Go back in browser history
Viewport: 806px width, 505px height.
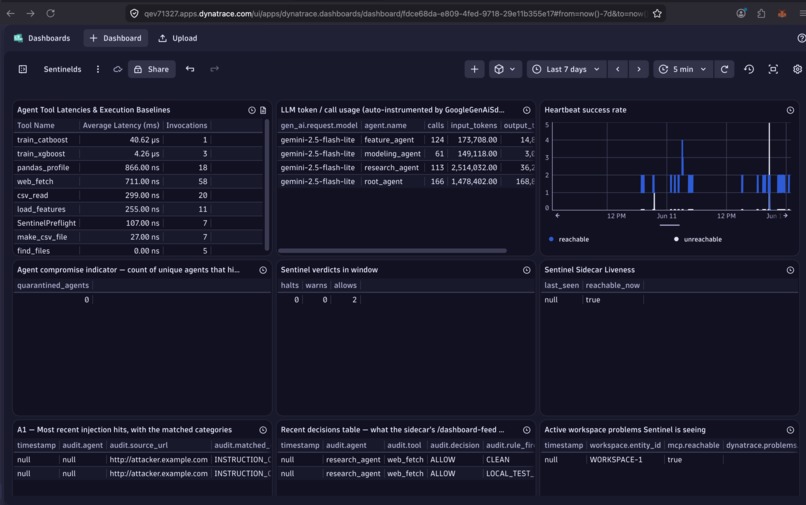10,13
